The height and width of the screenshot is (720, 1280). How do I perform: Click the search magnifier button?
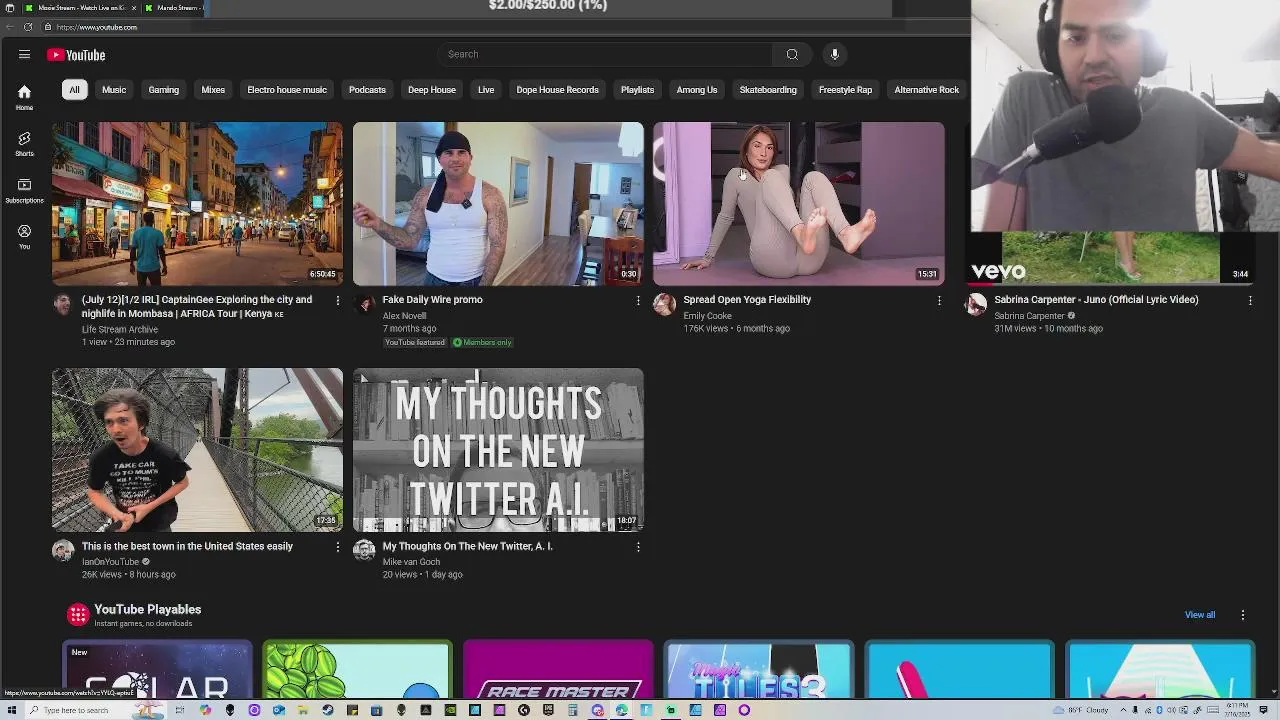792,54
